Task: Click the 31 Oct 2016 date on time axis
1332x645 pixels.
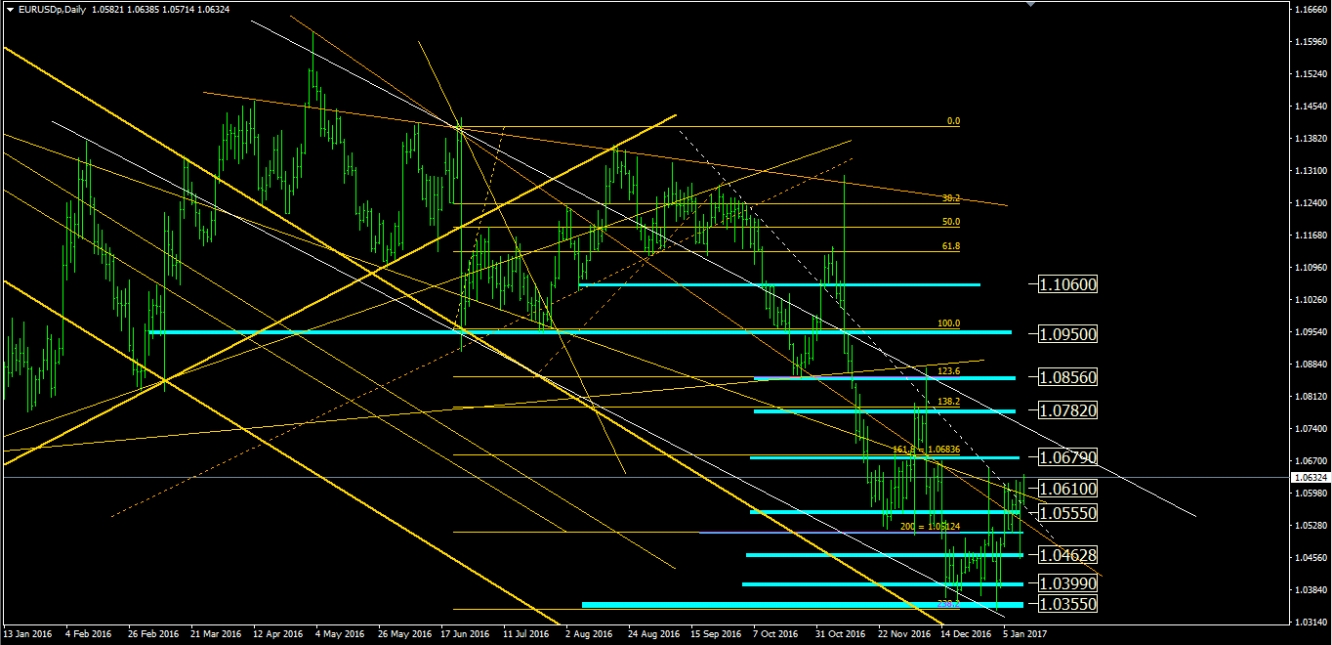Action: click(841, 633)
